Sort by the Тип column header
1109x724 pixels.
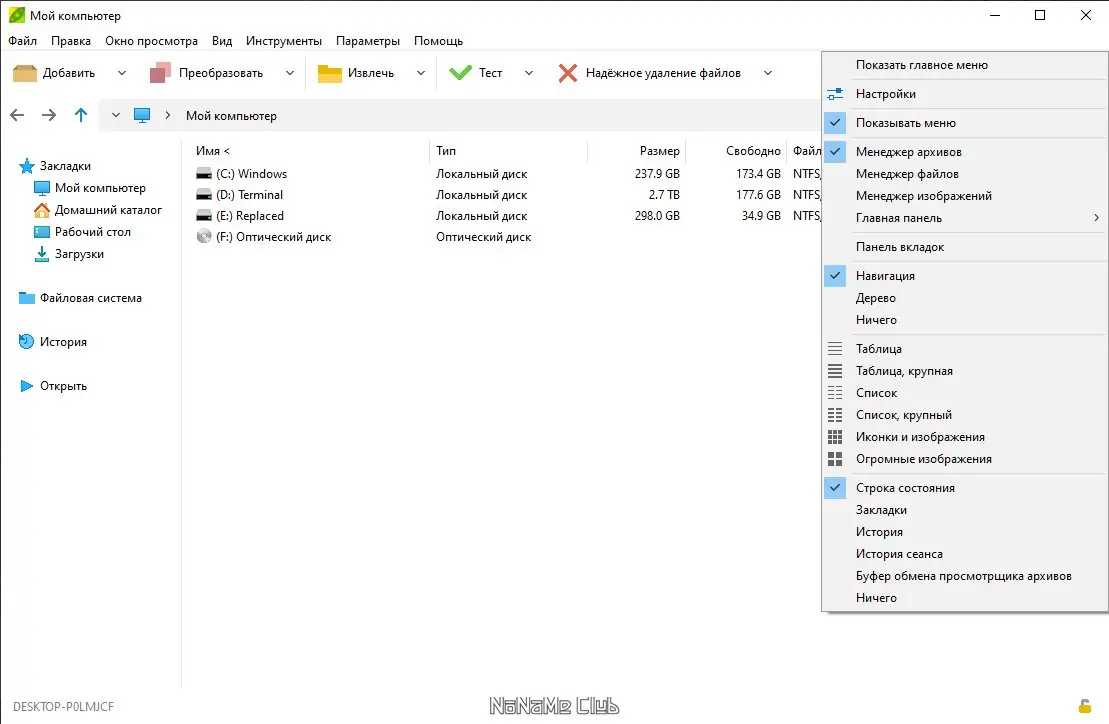tap(509, 151)
